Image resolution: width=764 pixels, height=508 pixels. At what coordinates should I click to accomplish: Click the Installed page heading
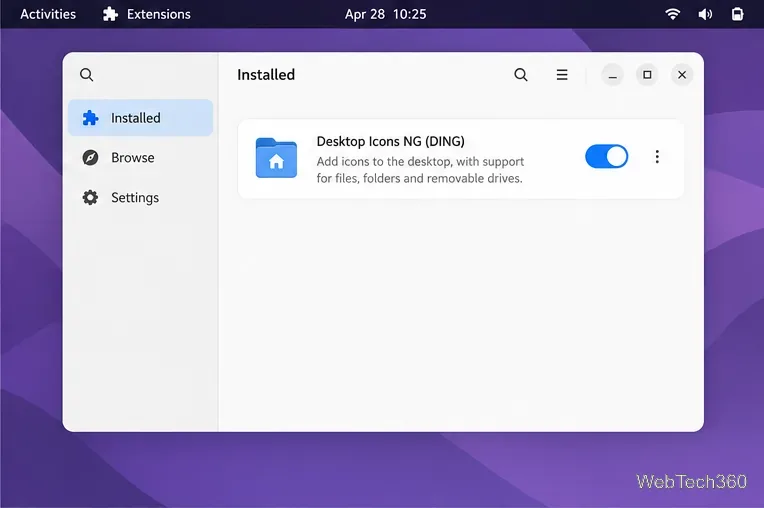[x=266, y=75]
